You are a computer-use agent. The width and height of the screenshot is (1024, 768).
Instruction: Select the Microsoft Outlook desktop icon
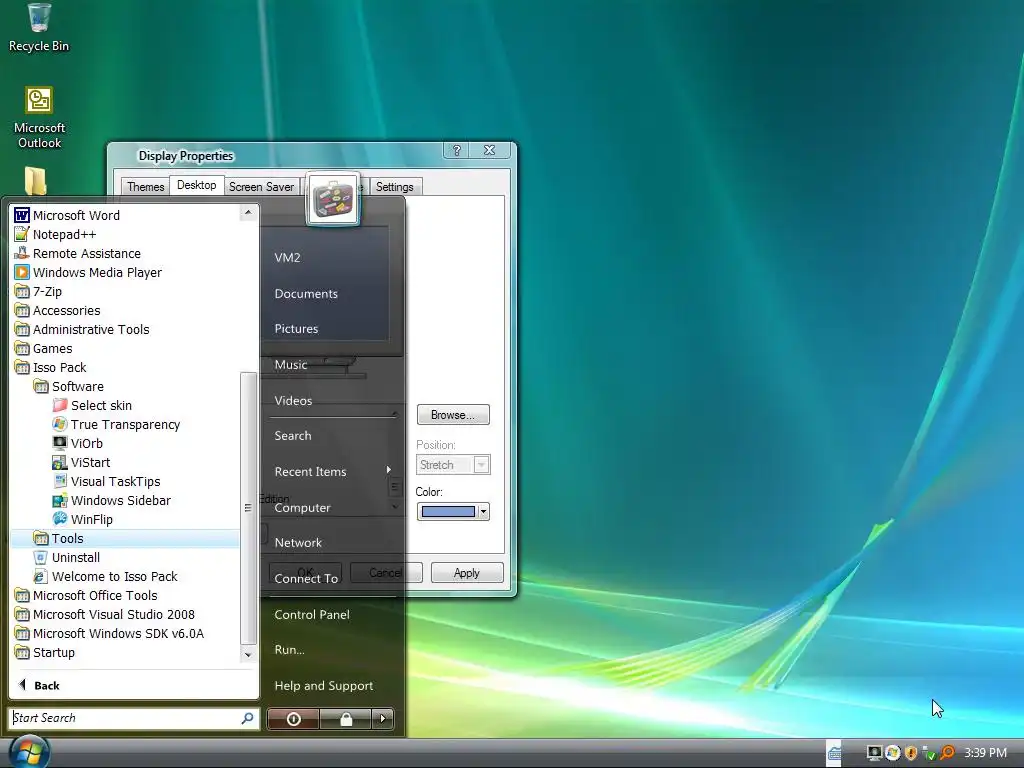pos(39,118)
